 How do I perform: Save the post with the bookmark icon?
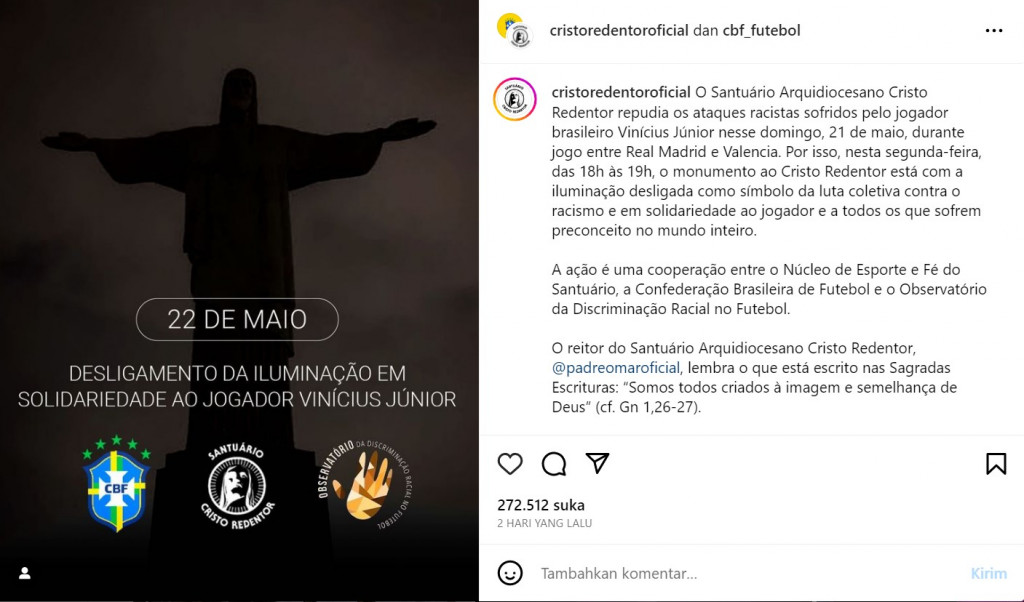click(x=996, y=464)
